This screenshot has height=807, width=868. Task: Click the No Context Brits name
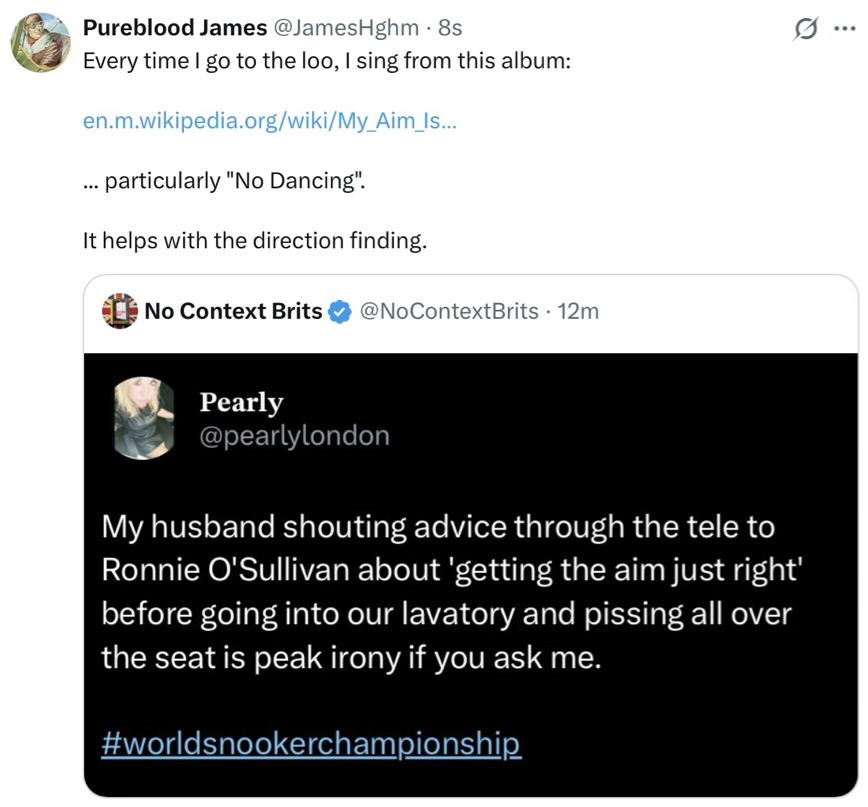pyautogui.click(x=233, y=311)
